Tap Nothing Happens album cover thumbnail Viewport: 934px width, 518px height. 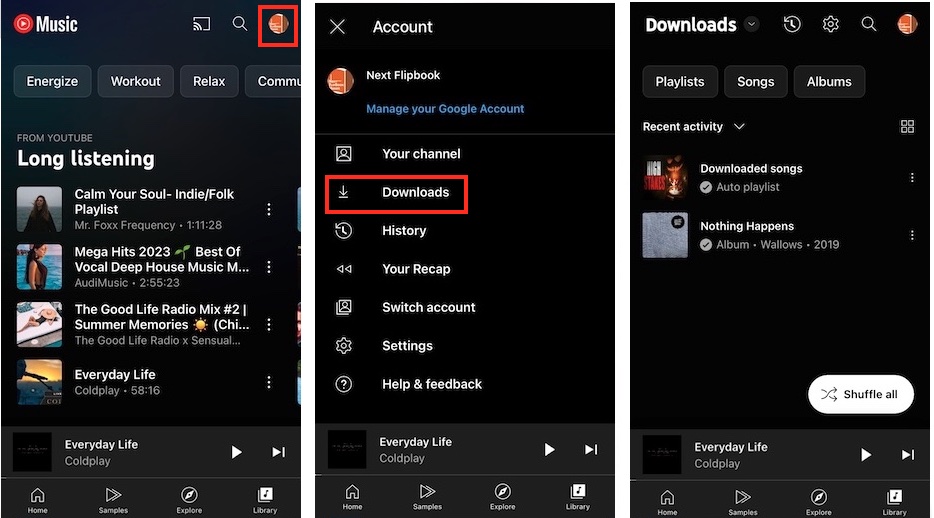coord(665,235)
